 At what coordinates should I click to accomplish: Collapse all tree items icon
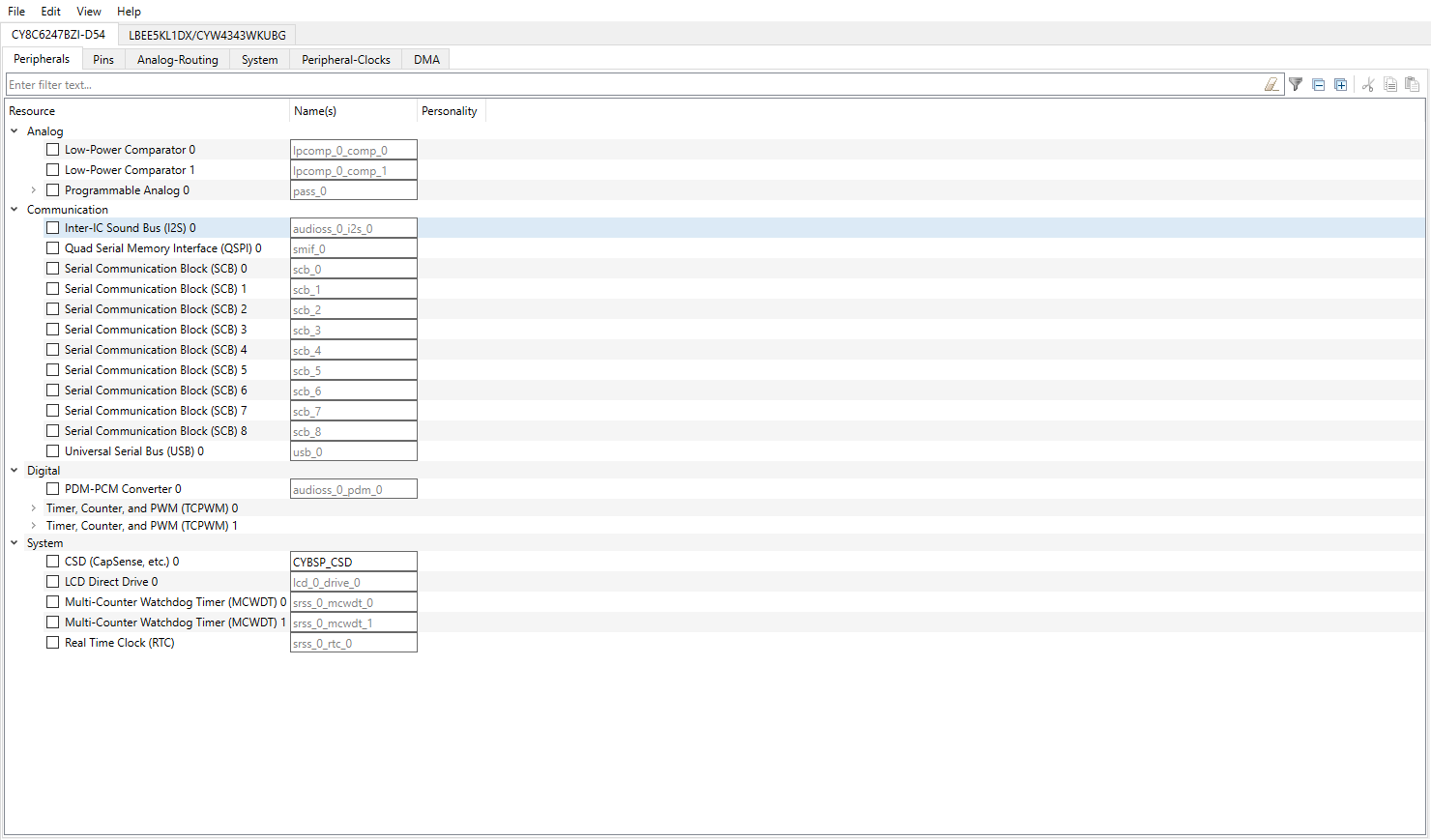(x=1318, y=85)
